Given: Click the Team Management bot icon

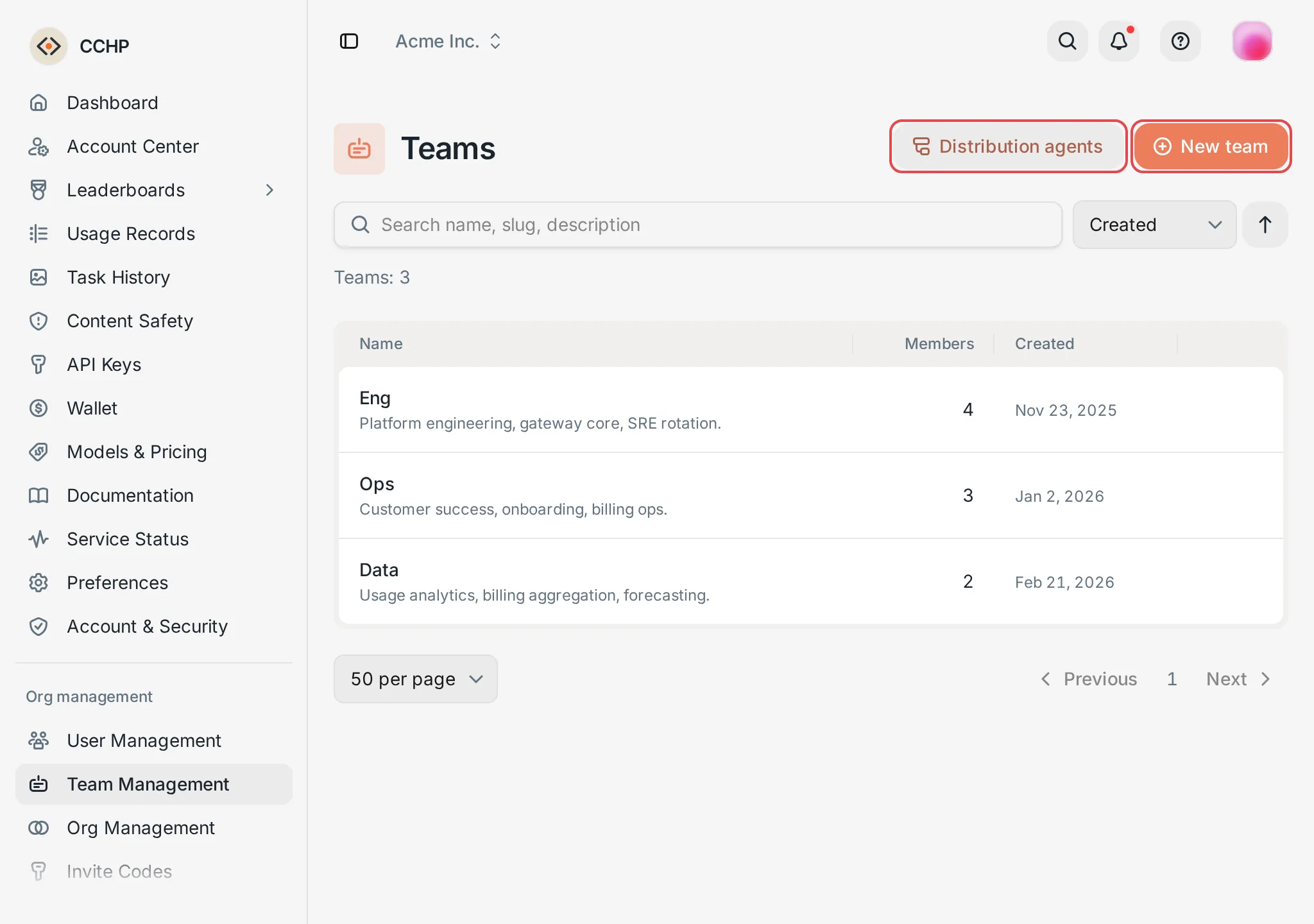Looking at the screenshot, I should click(x=38, y=784).
